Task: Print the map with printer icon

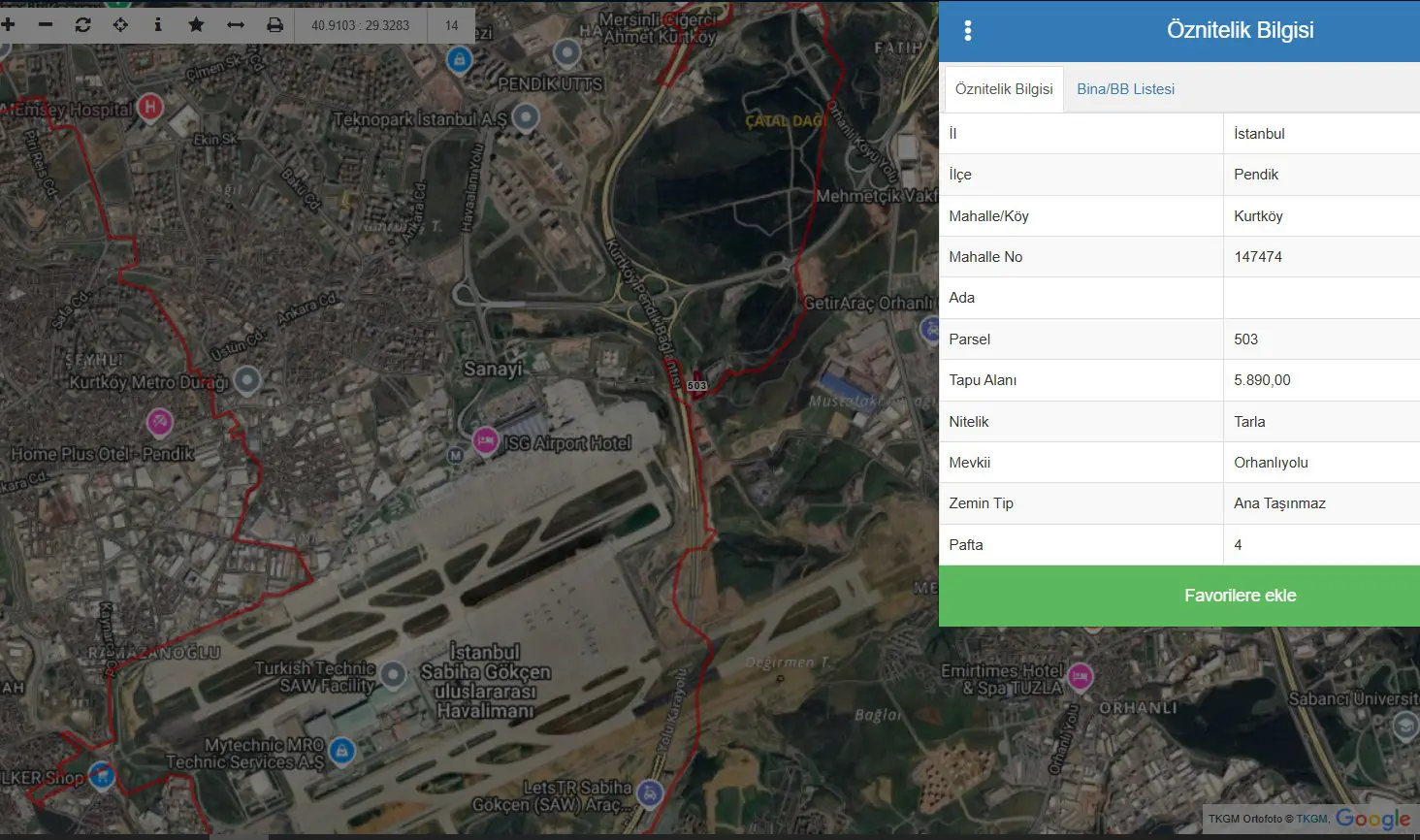Action: point(274,24)
